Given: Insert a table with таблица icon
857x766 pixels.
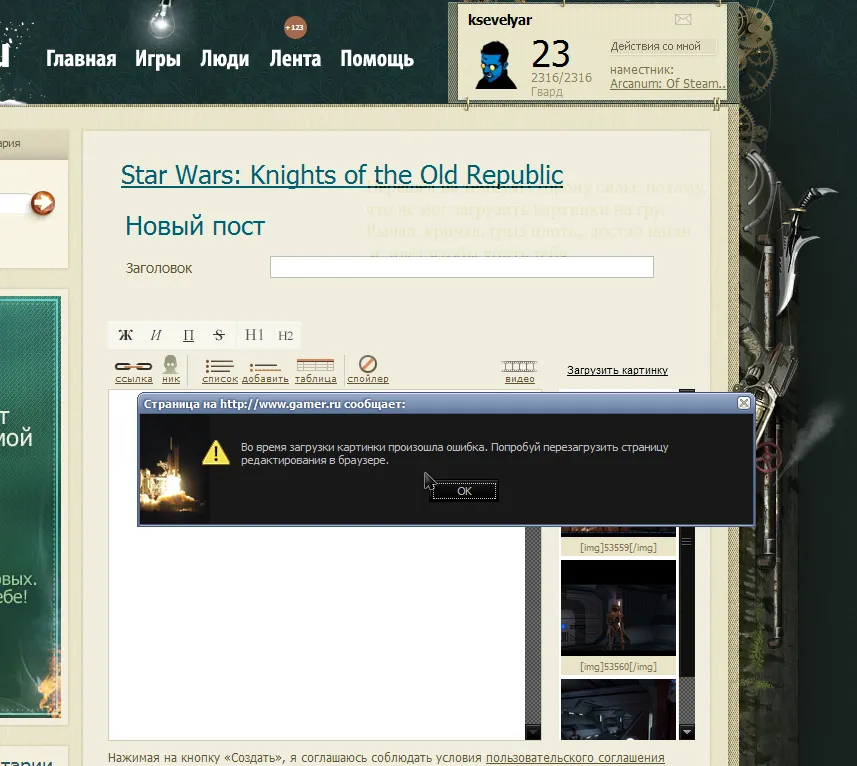Looking at the screenshot, I should pos(315,372).
